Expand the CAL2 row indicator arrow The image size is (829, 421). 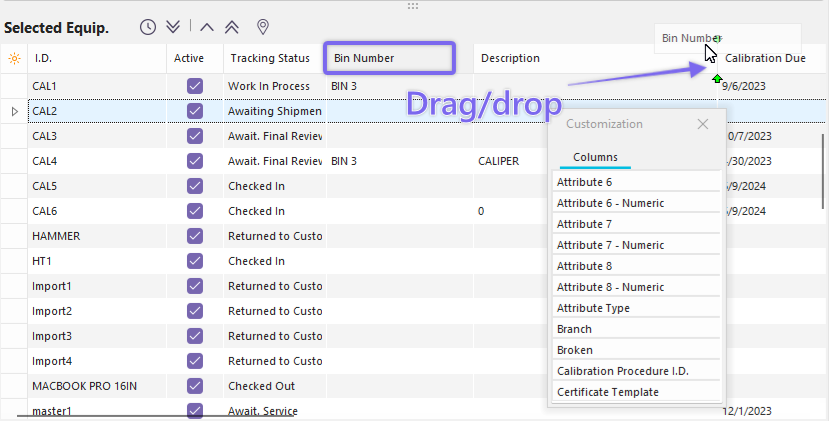point(14,111)
